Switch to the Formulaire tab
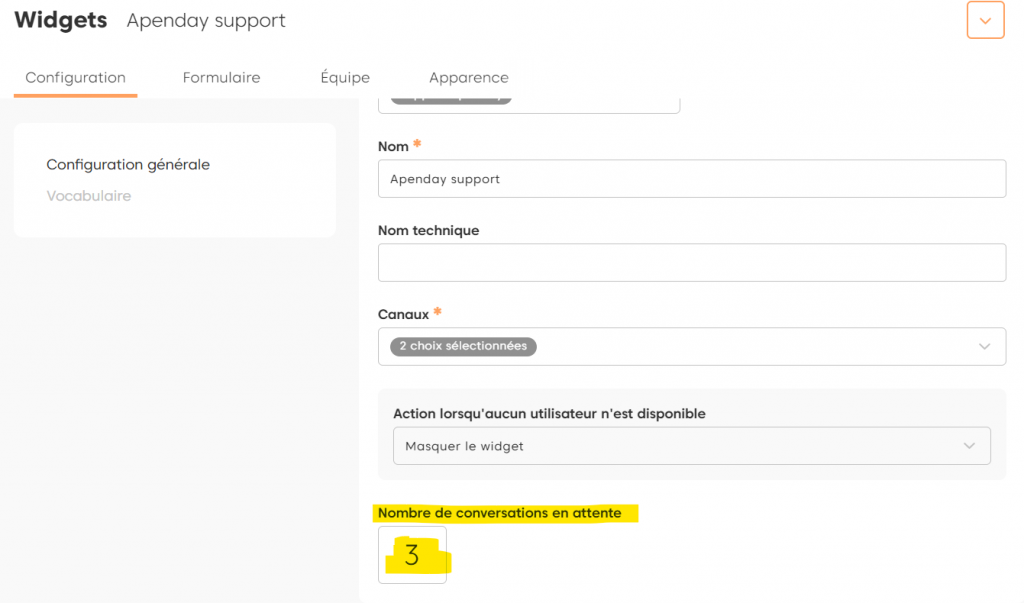 pos(221,78)
